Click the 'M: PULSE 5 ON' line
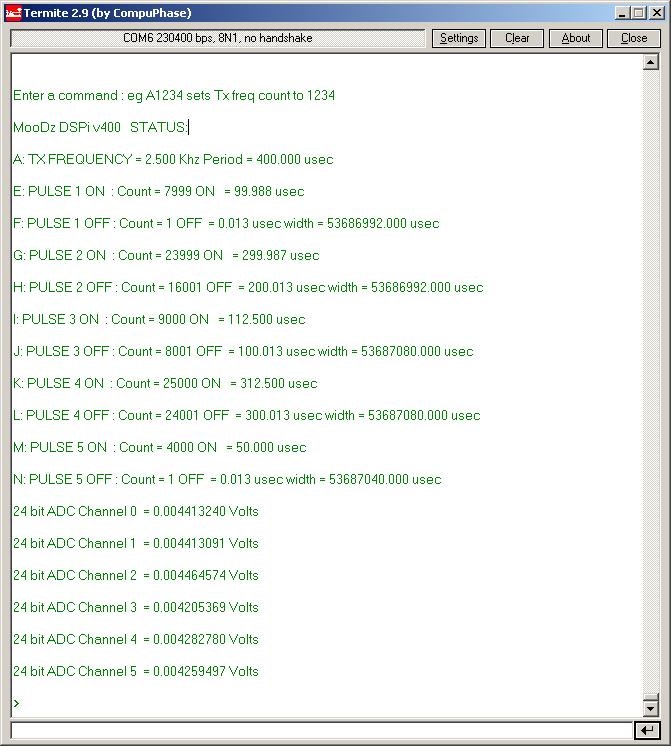 click(159, 447)
